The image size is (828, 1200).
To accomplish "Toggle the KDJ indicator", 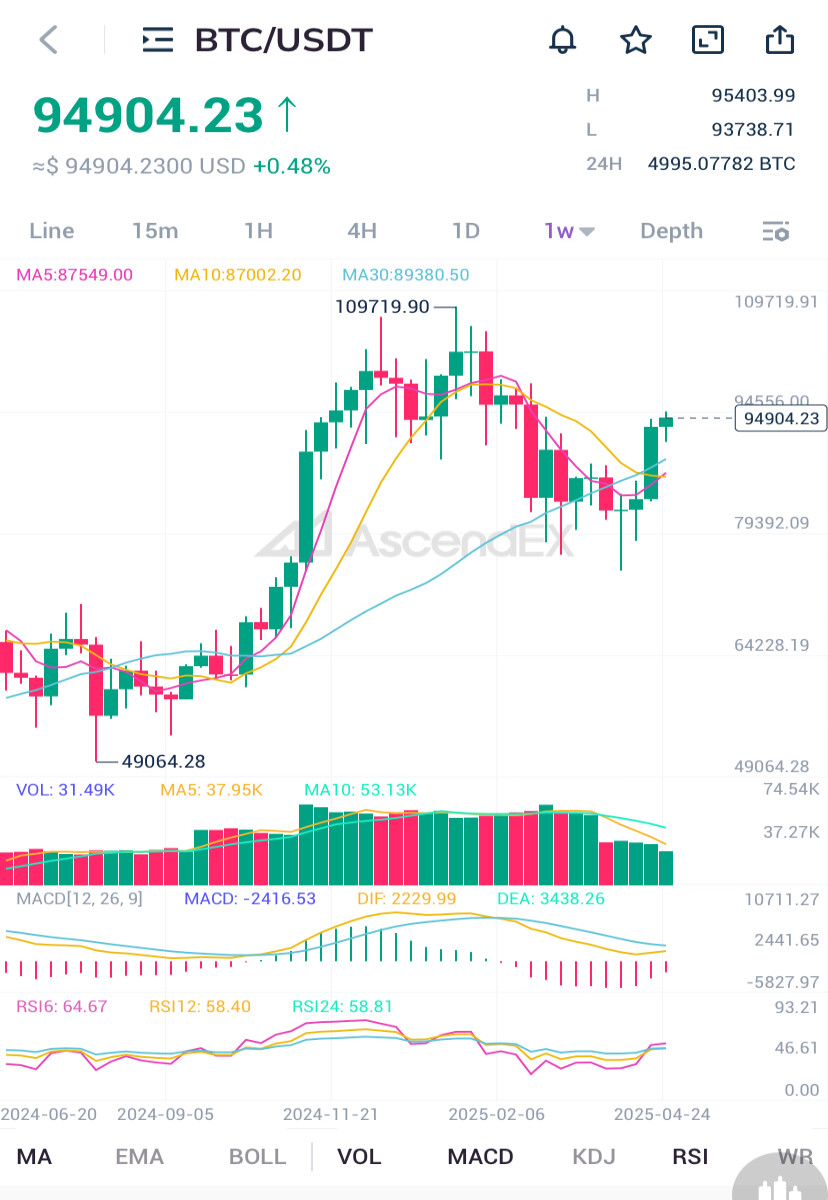I will click(594, 1157).
